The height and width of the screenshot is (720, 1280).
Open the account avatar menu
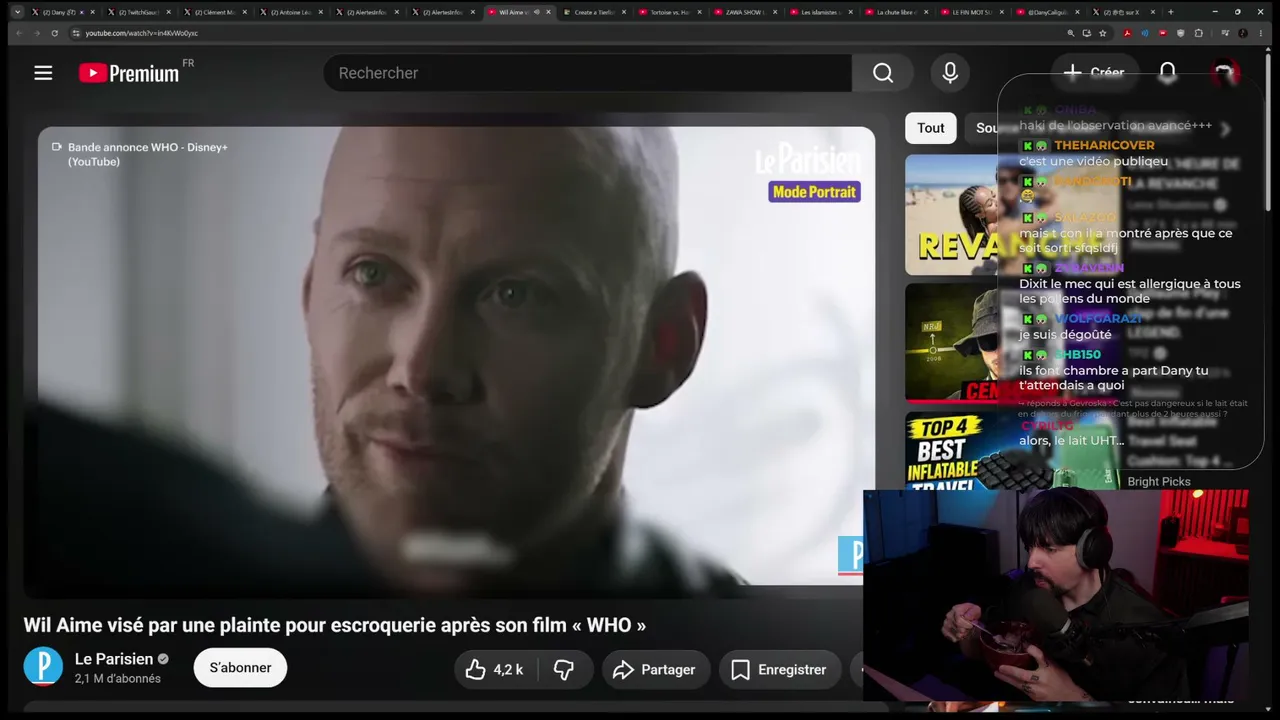click(1225, 73)
